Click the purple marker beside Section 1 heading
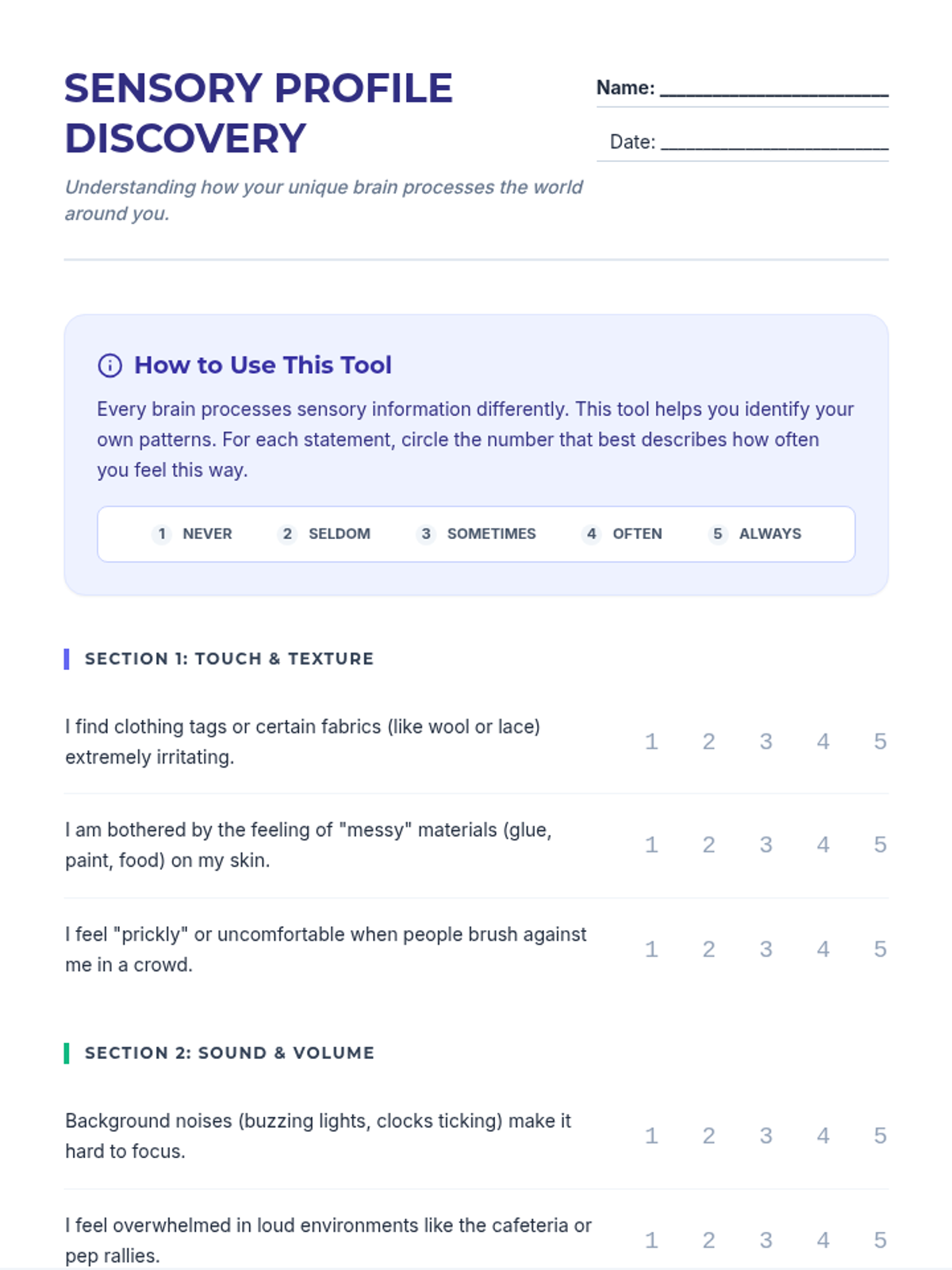The width and height of the screenshot is (952, 1270). click(x=67, y=659)
